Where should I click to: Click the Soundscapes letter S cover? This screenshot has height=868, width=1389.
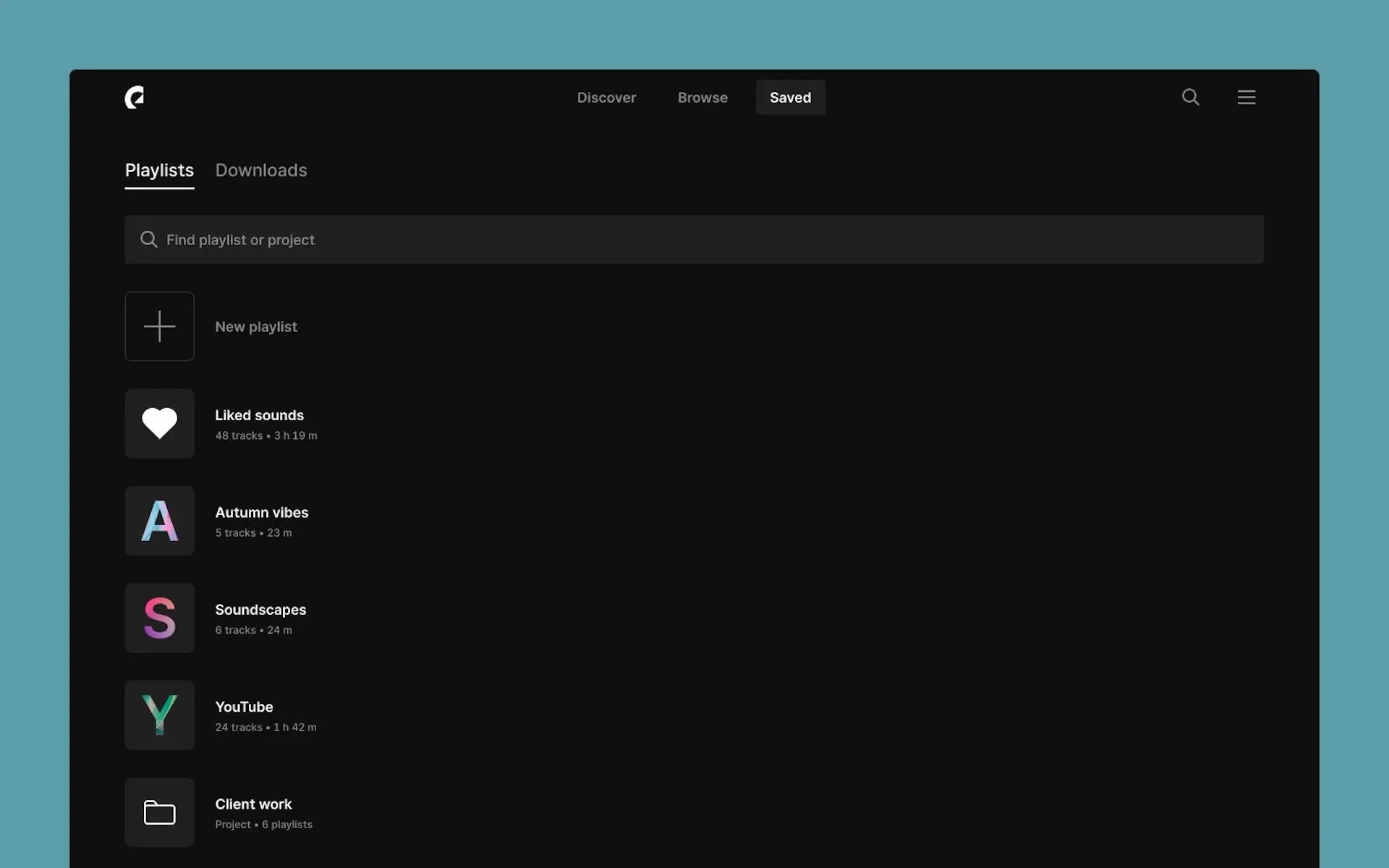159,618
